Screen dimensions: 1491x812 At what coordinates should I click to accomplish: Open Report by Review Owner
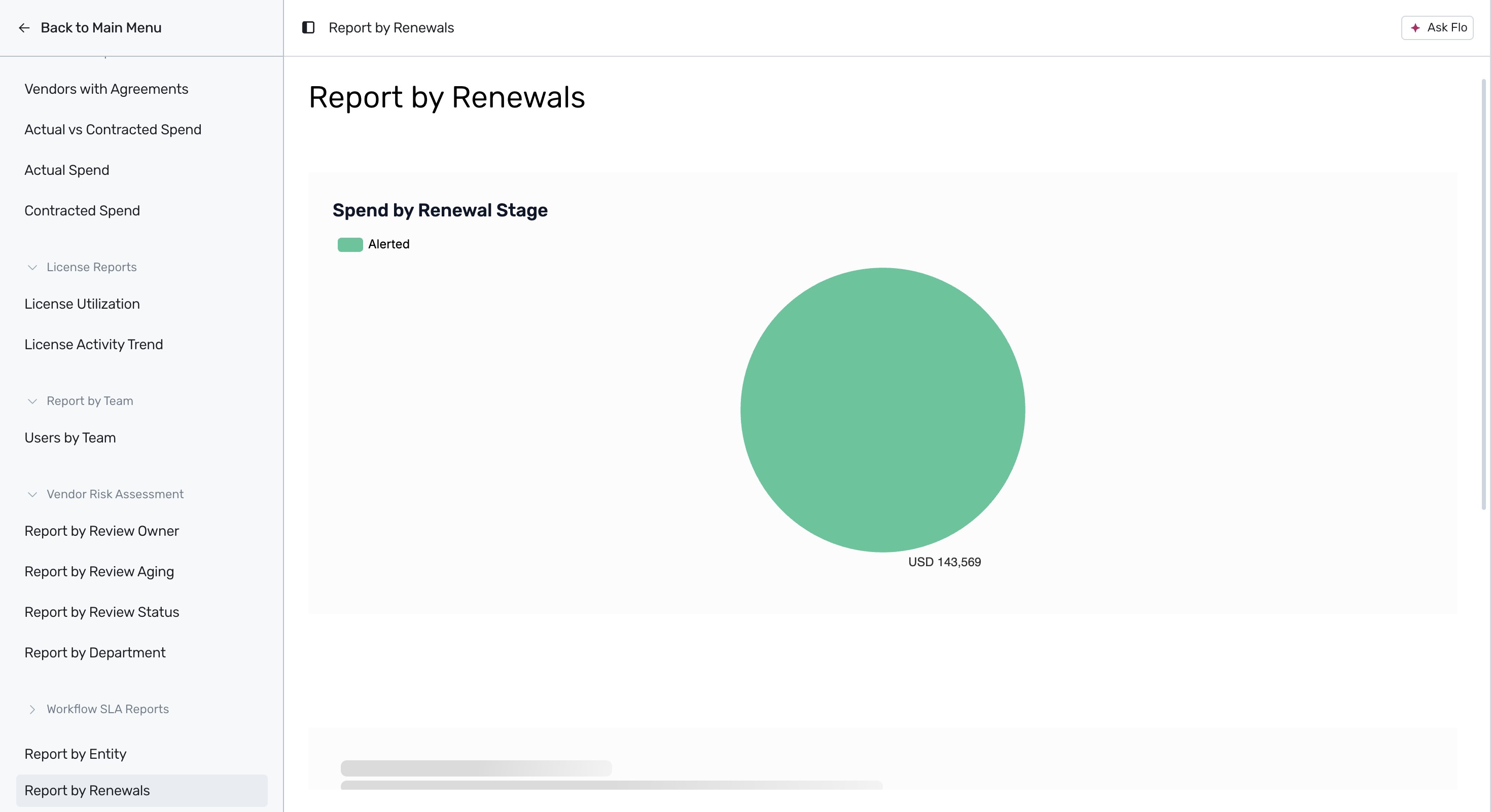point(102,531)
